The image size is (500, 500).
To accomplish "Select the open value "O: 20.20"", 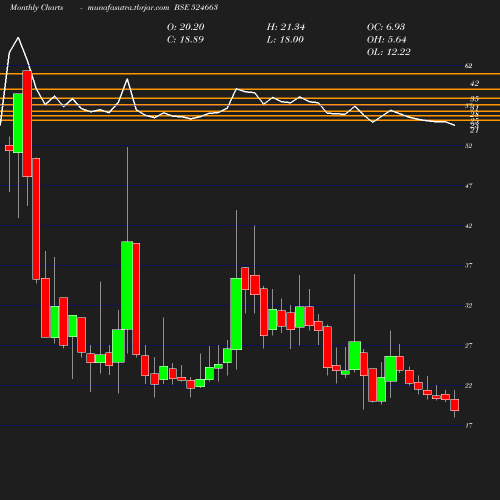I will click(186, 27).
